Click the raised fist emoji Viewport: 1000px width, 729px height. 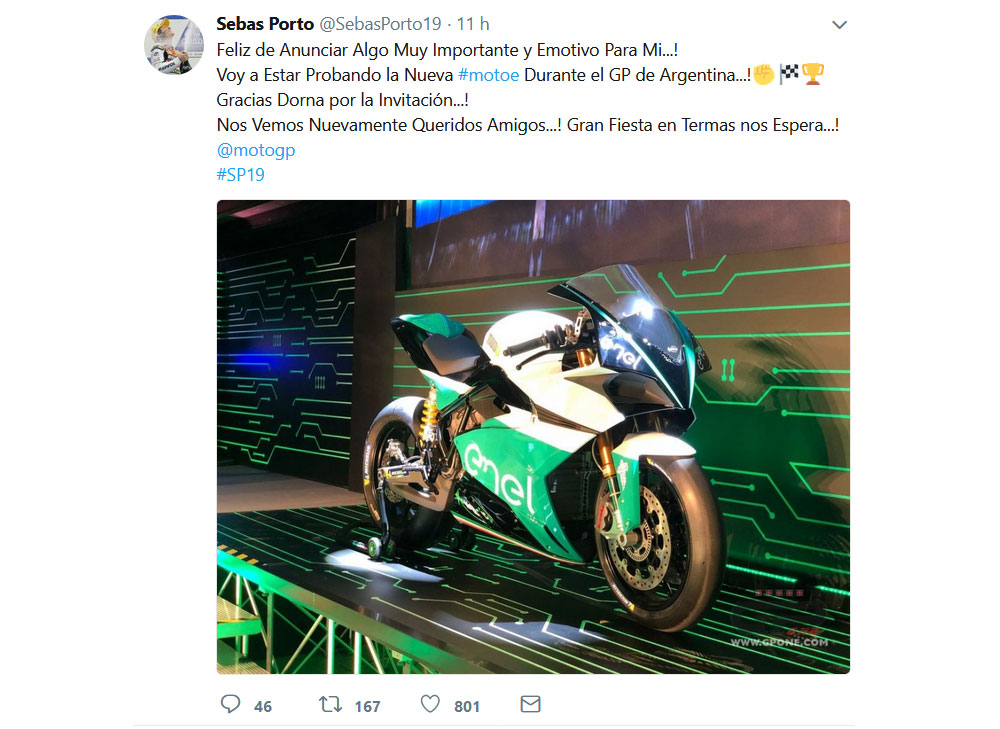coord(764,75)
